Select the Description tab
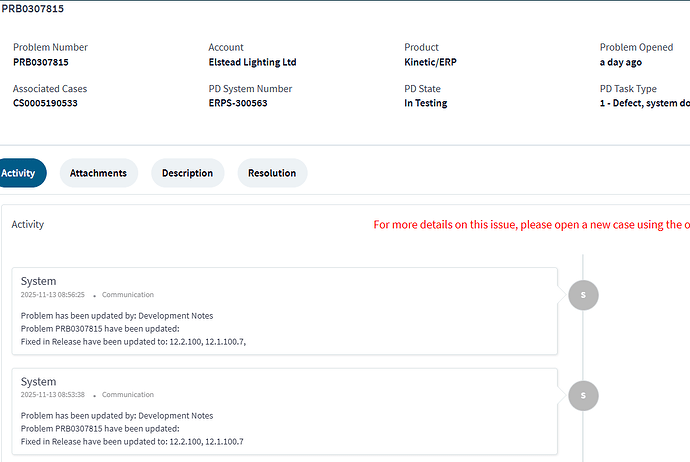Viewport: 690px width, 462px height. (x=188, y=173)
